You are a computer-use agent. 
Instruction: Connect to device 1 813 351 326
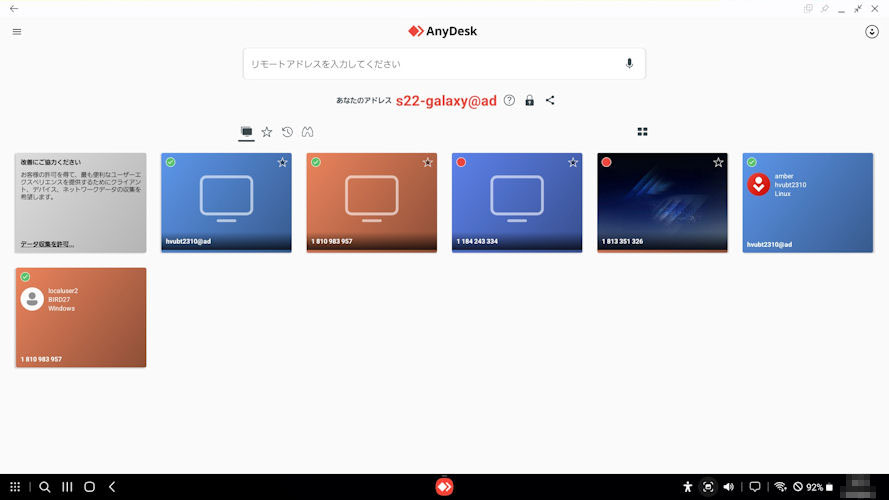click(662, 202)
